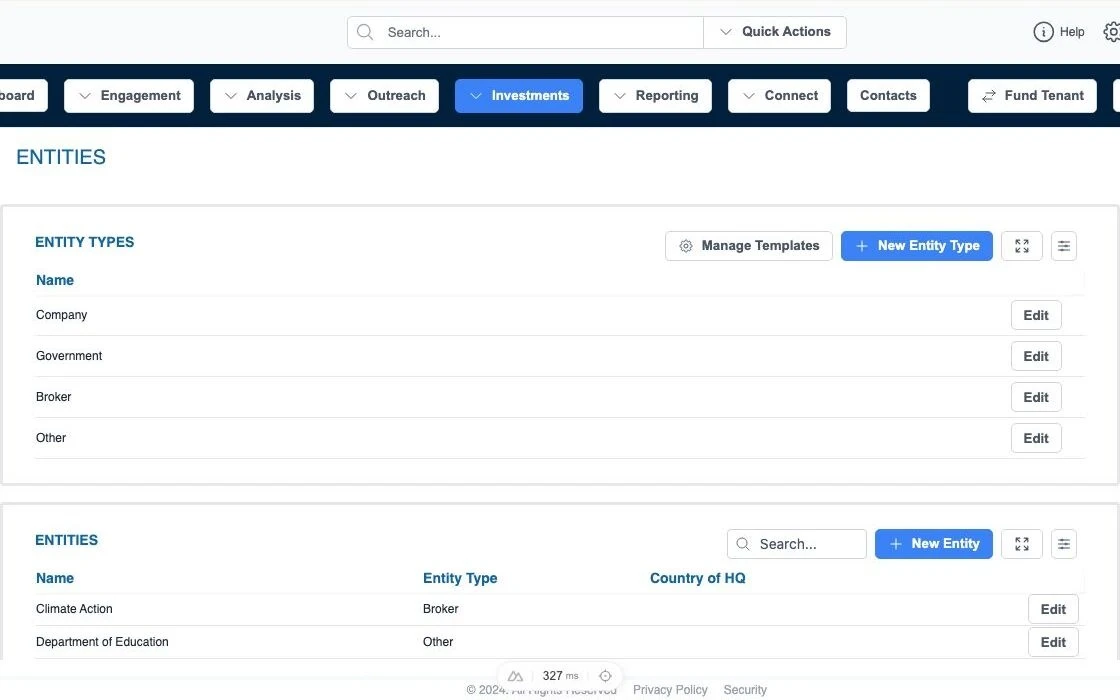Select the Company row text
This screenshot has width=1120, height=700.
click(x=61, y=315)
